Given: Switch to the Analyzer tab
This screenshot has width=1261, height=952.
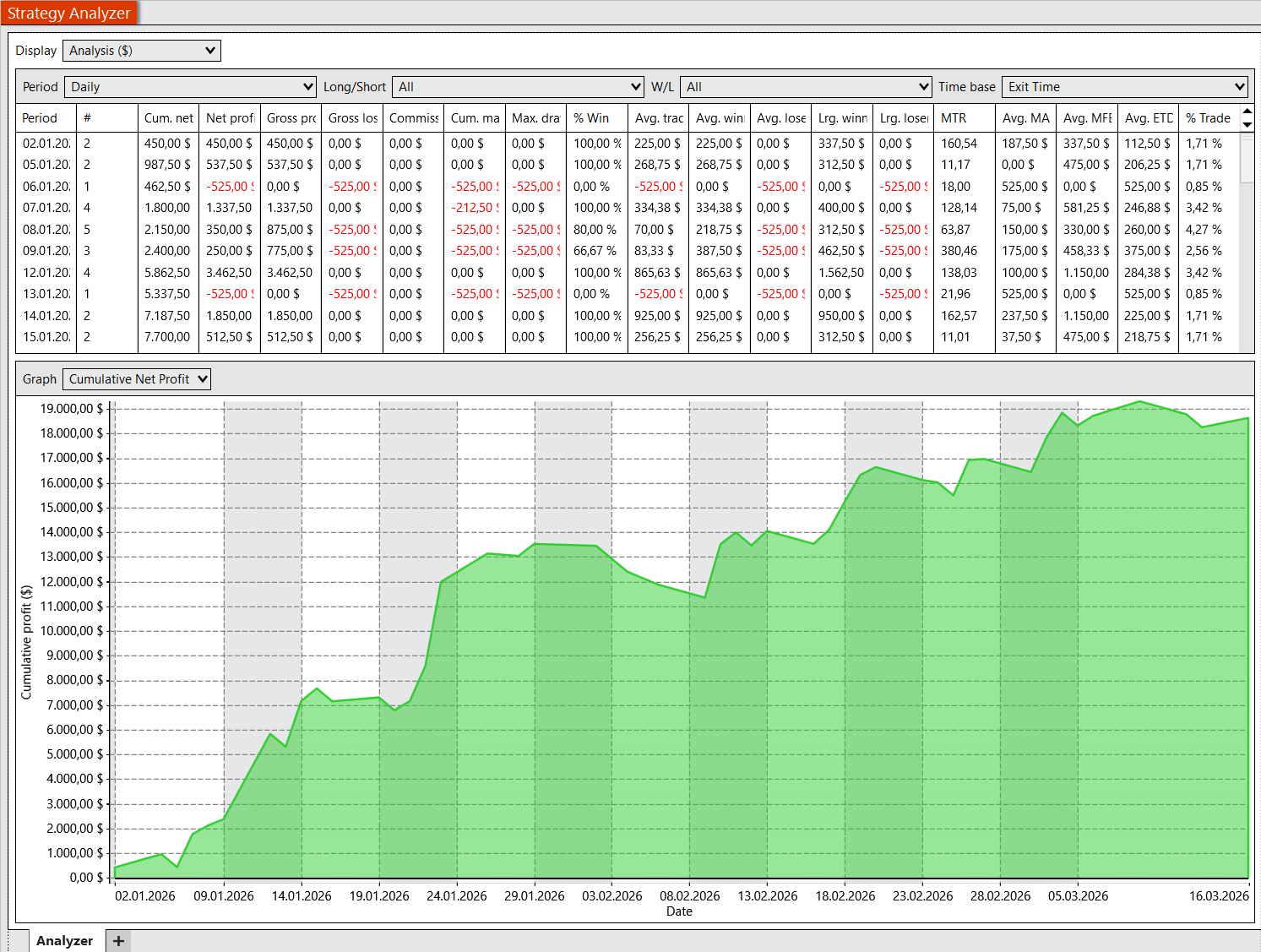Looking at the screenshot, I should coord(65,941).
